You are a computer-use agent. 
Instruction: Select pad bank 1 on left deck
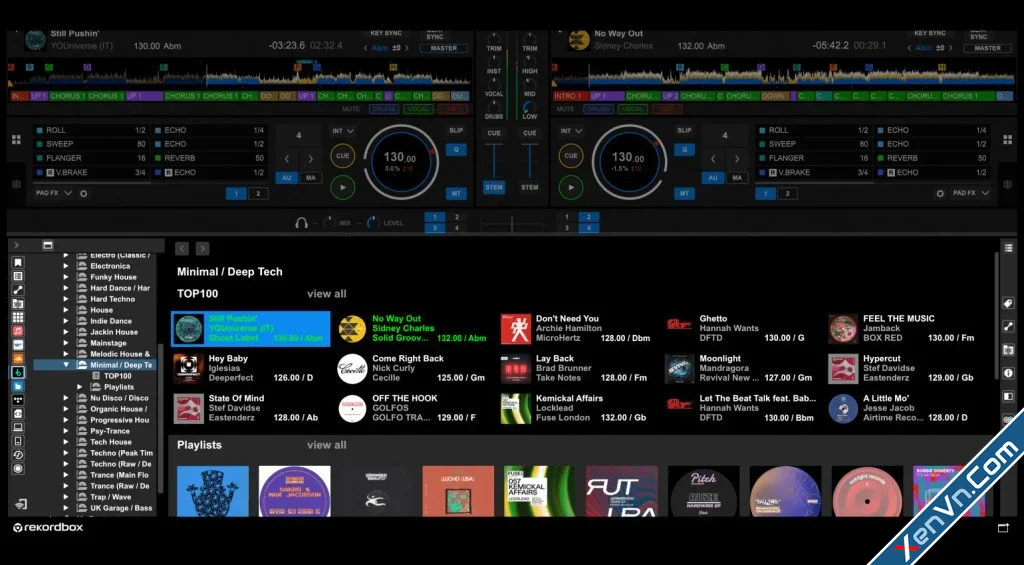(236, 193)
